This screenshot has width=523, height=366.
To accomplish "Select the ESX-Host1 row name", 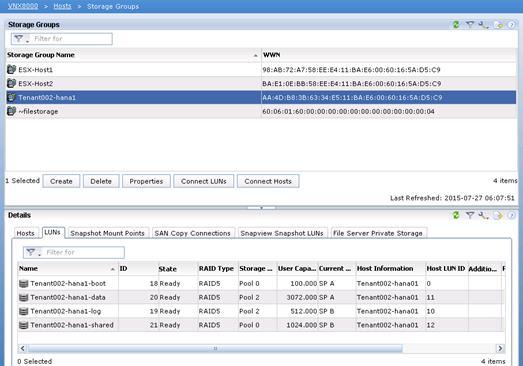I will 36,70.
